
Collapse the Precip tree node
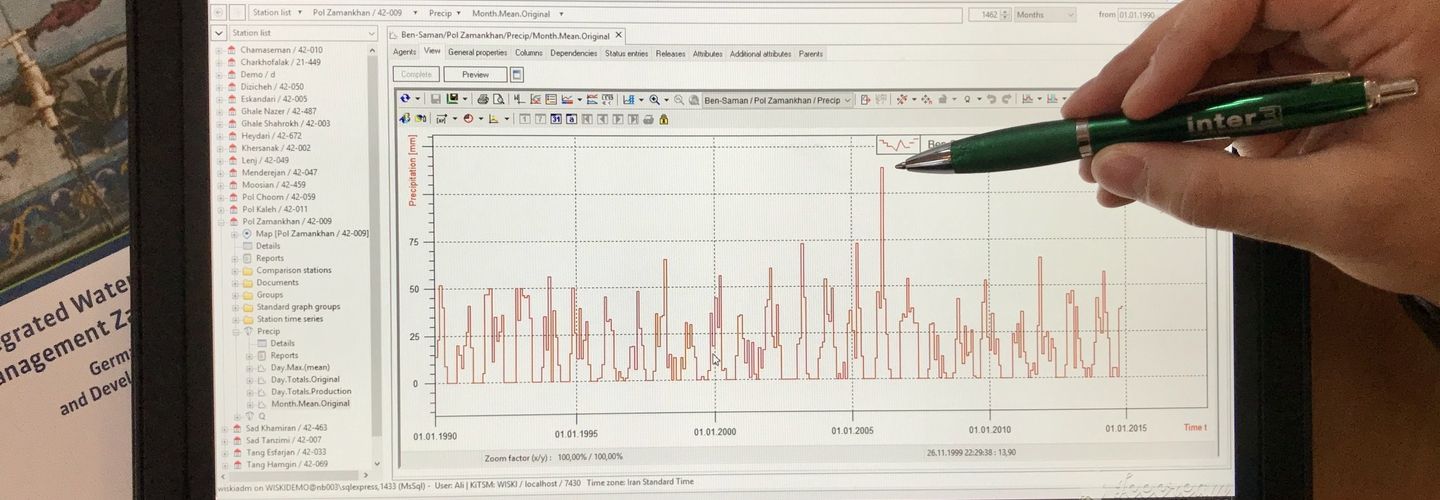point(236,331)
